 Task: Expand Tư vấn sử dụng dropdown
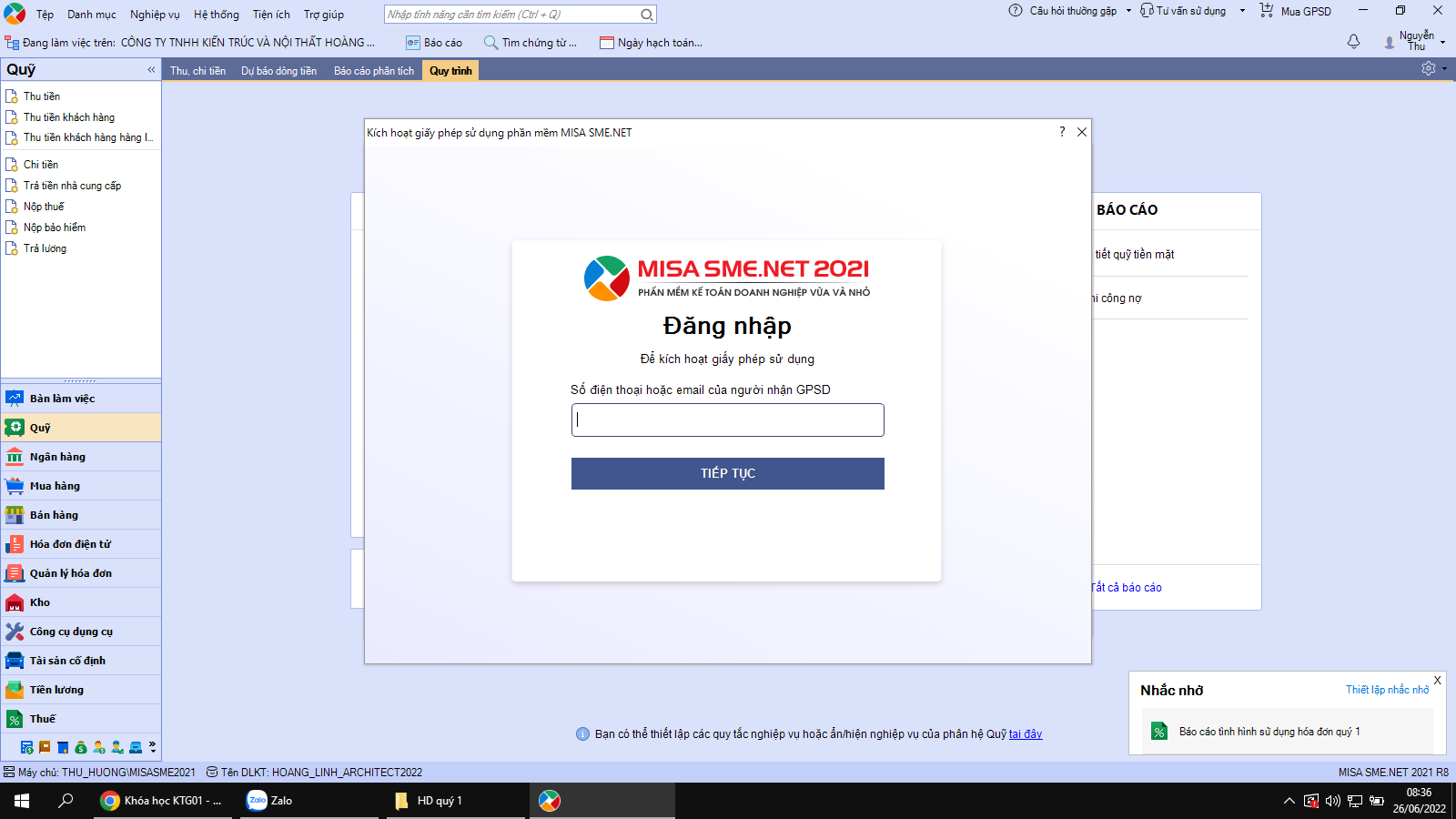pos(1242,11)
